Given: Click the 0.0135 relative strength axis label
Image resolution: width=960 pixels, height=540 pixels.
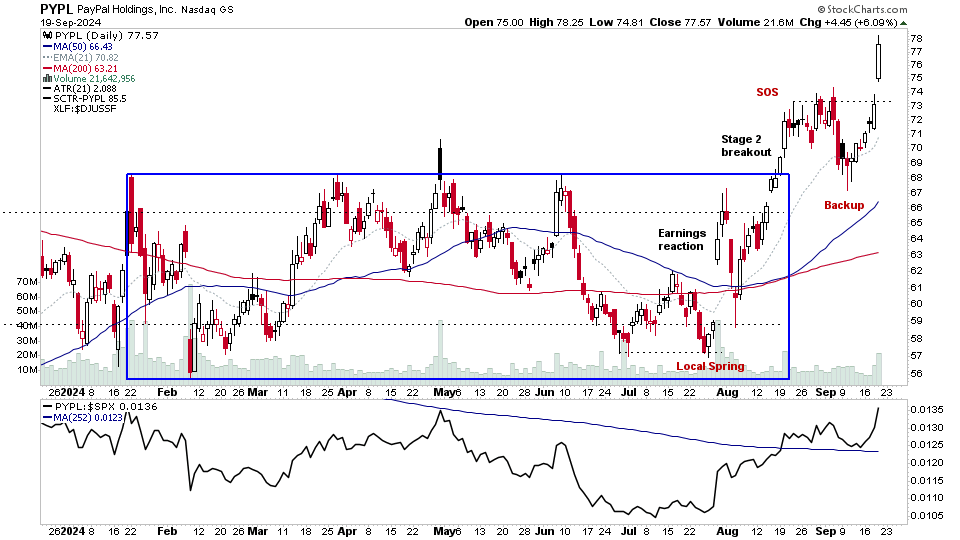Looking at the screenshot, I should (926, 410).
